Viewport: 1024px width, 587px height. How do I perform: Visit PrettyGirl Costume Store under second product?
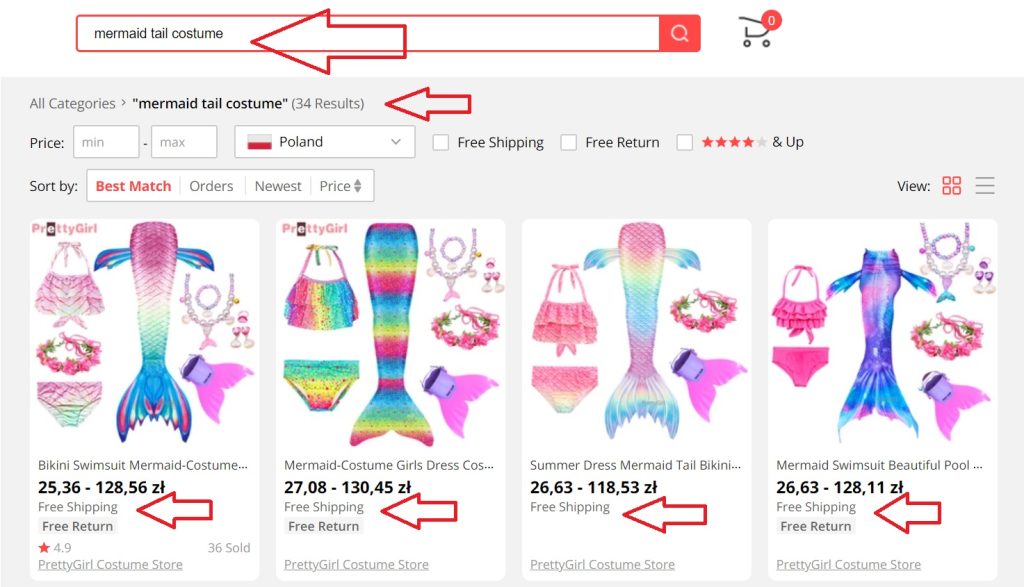pos(357,564)
